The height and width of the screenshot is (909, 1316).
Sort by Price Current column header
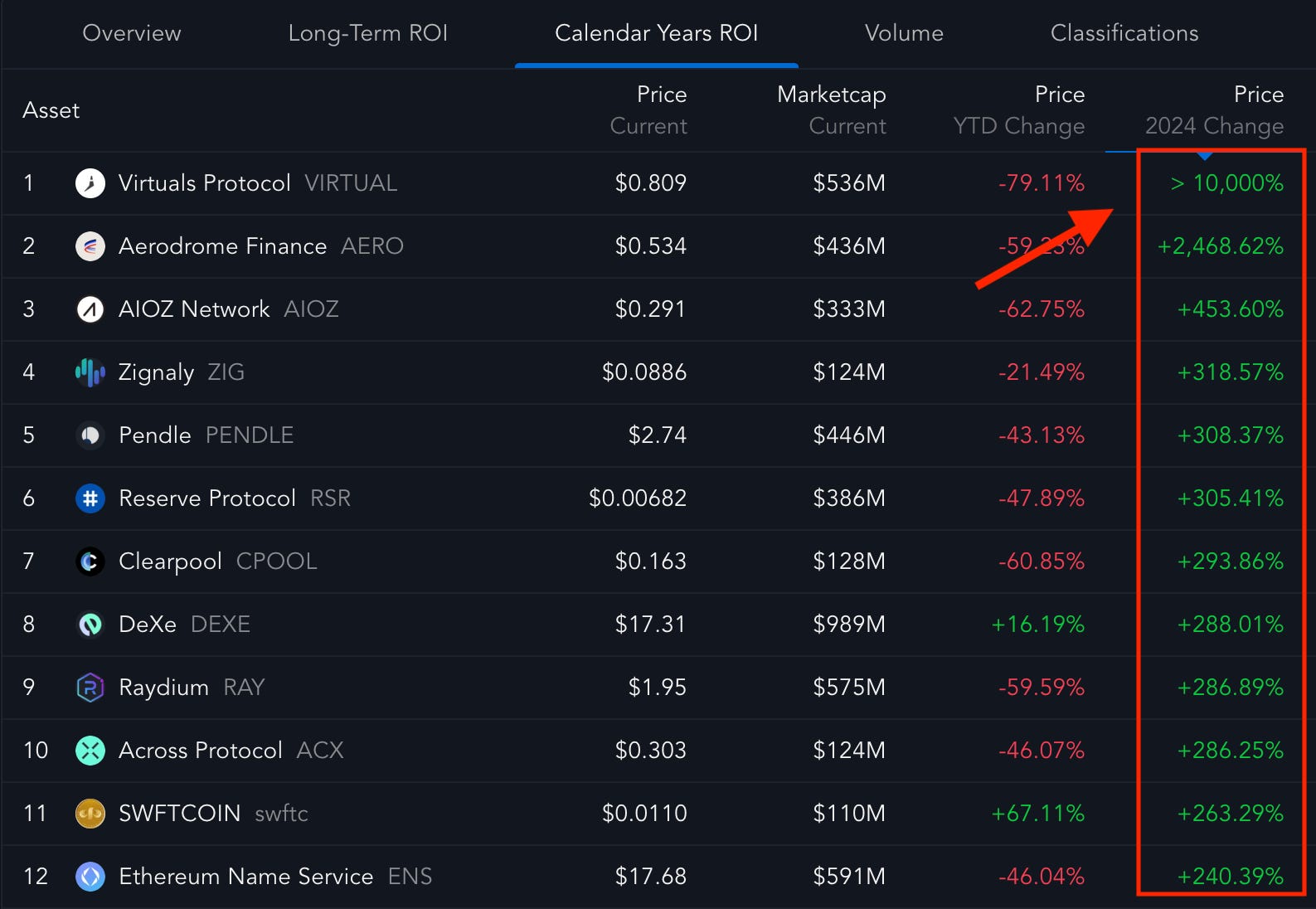pos(649,109)
